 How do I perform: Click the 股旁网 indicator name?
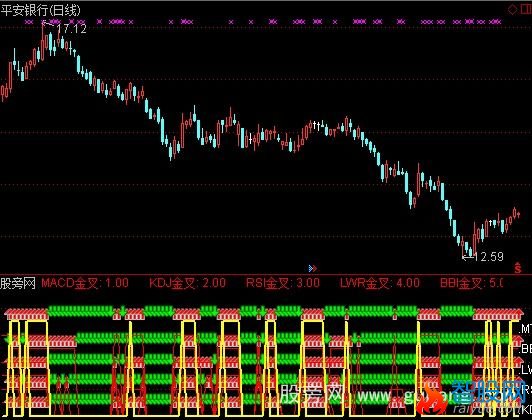(18, 283)
